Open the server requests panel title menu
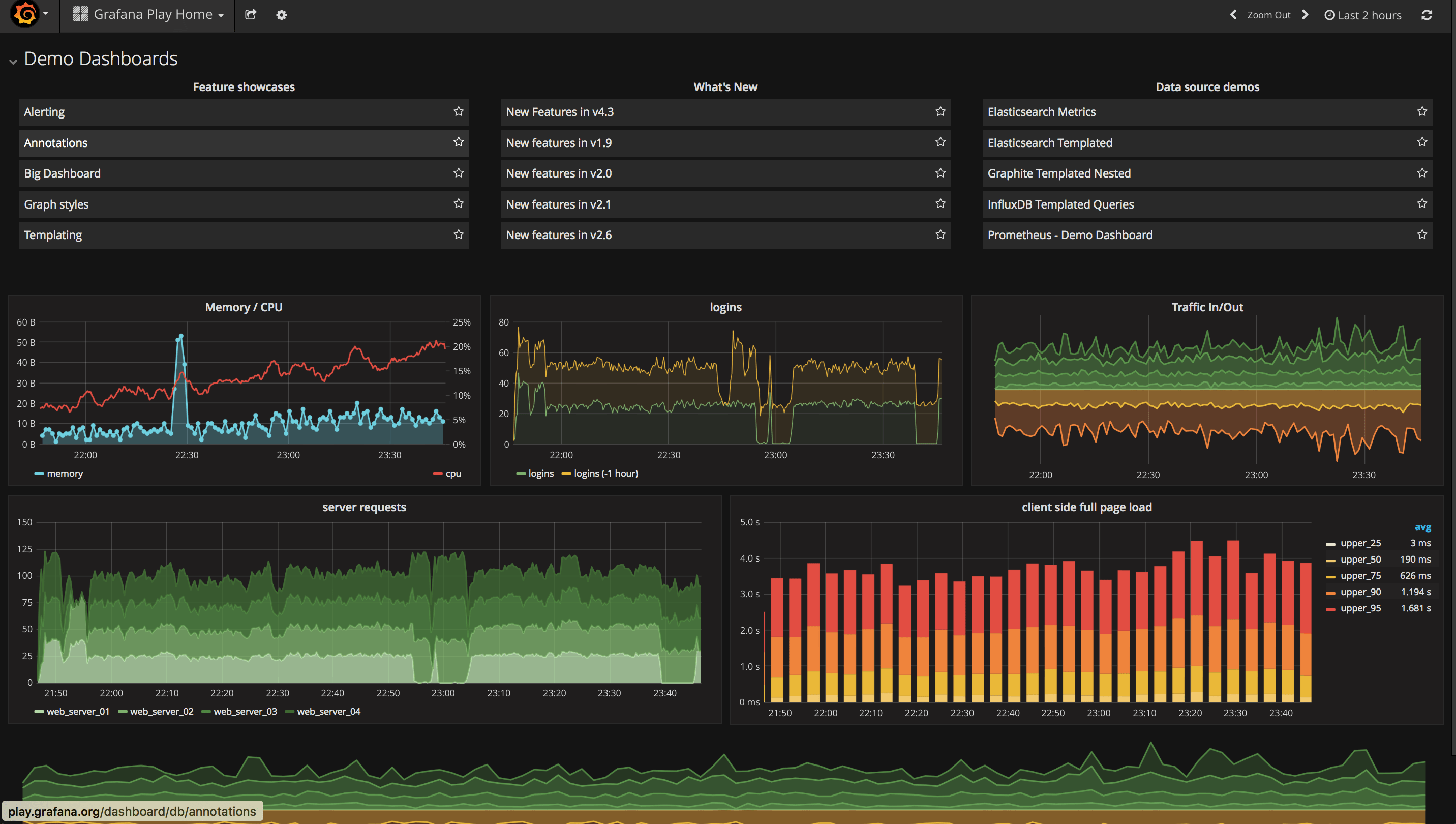This screenshot has height=824, width=1456. [363, 507]
